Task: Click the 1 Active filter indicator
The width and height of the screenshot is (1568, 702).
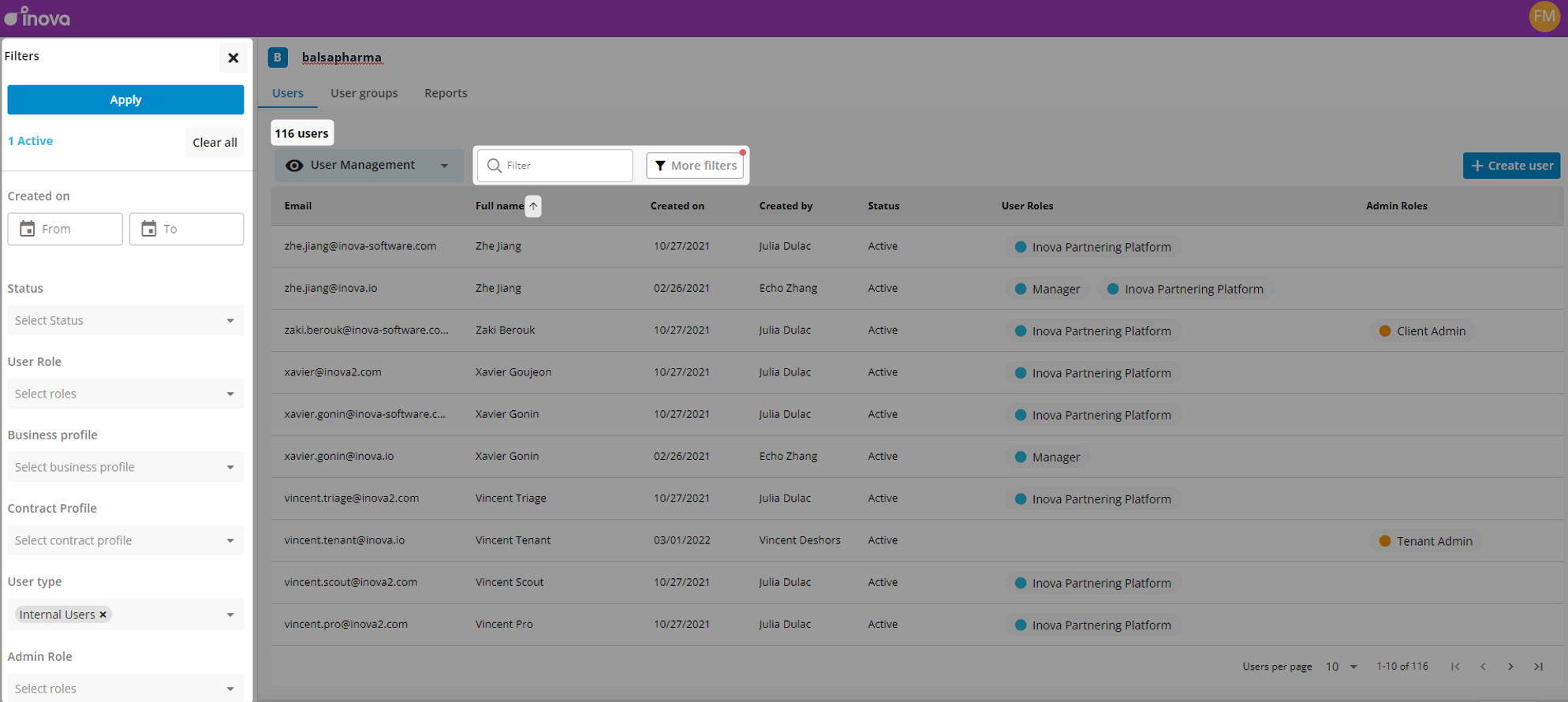Action: pyautogui.click(x=30, y=141)
